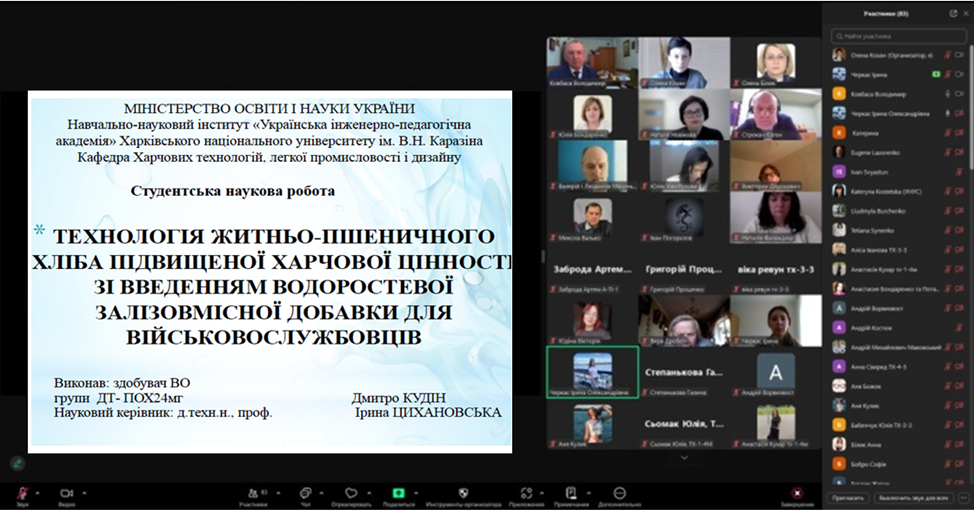
Task: Click green share icon on Черкас Ірина row
Action: pos(936,75)
